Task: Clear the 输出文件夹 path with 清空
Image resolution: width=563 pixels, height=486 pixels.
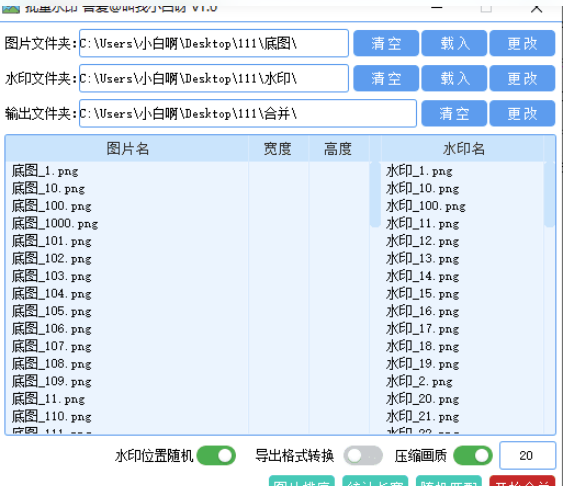Action: click(454, 113)
